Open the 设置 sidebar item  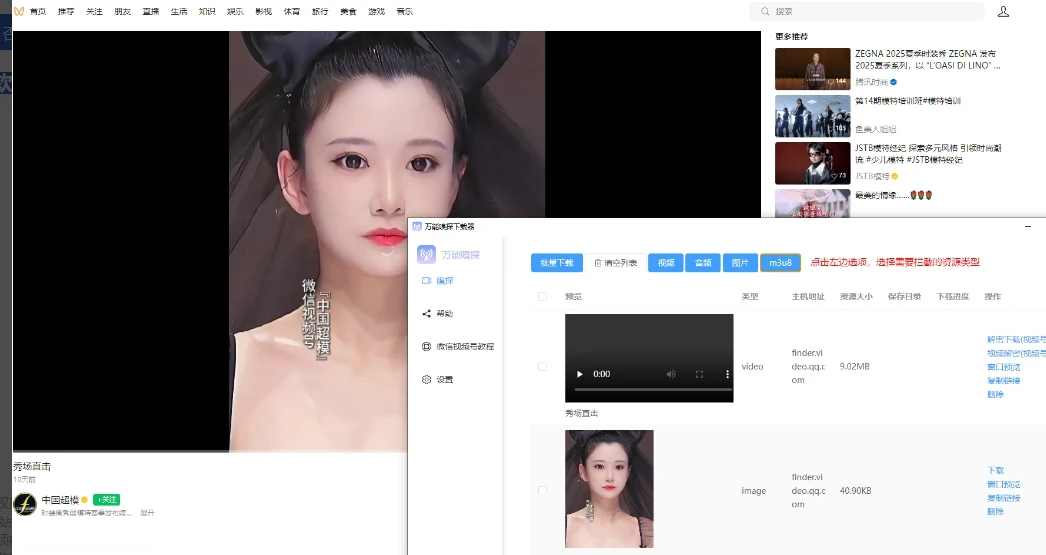(438, 379)
